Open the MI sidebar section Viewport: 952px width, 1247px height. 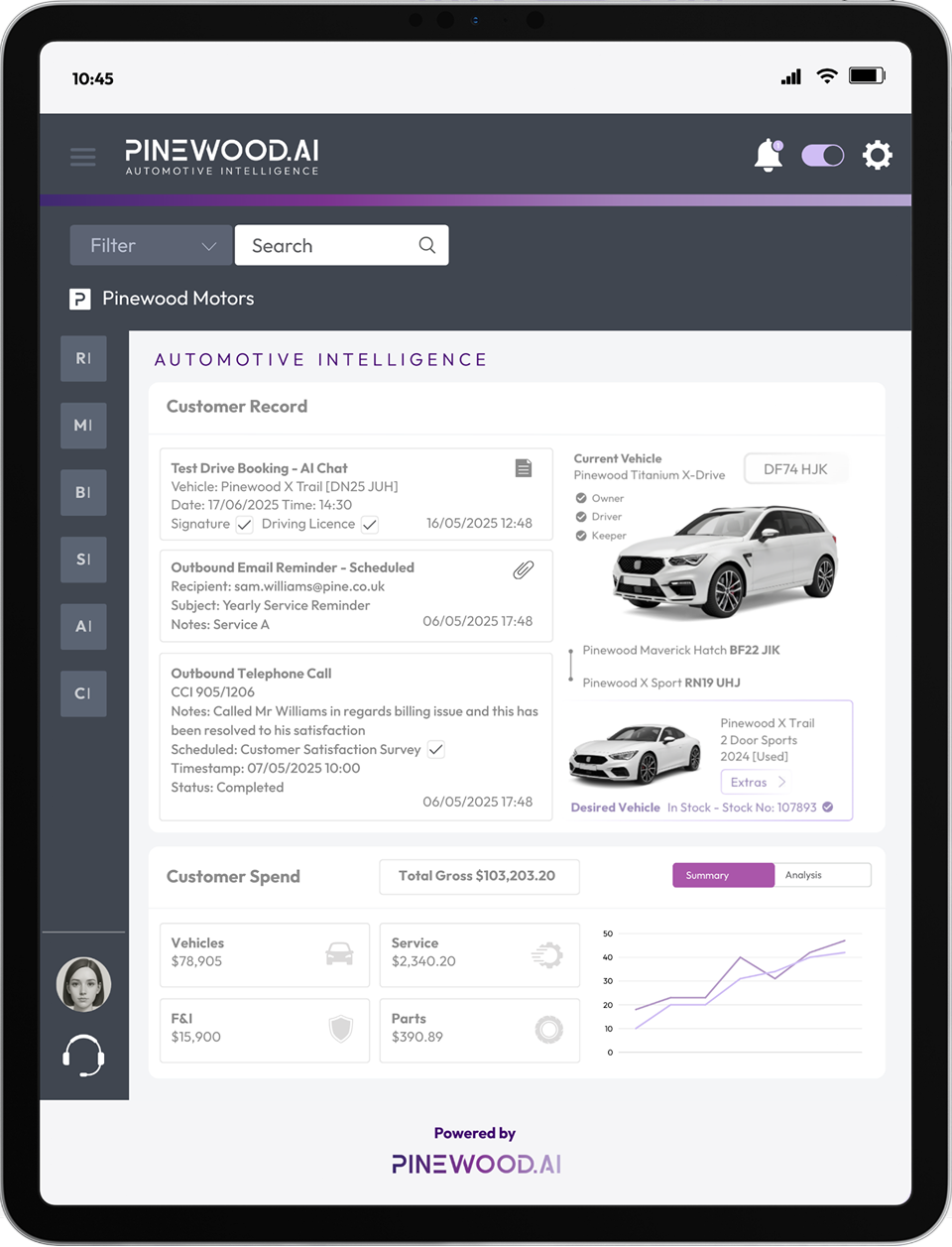83,426
